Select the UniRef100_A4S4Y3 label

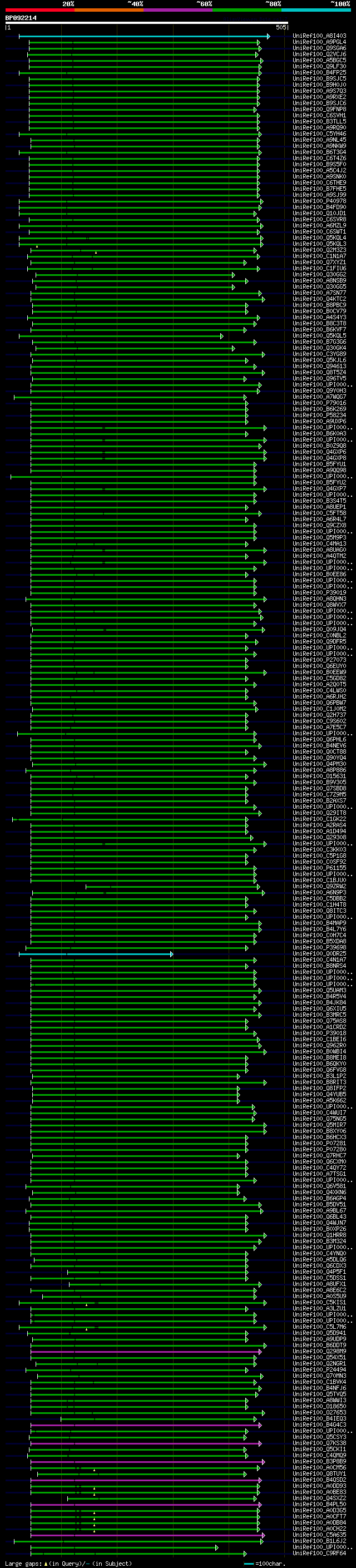[319, 317]
